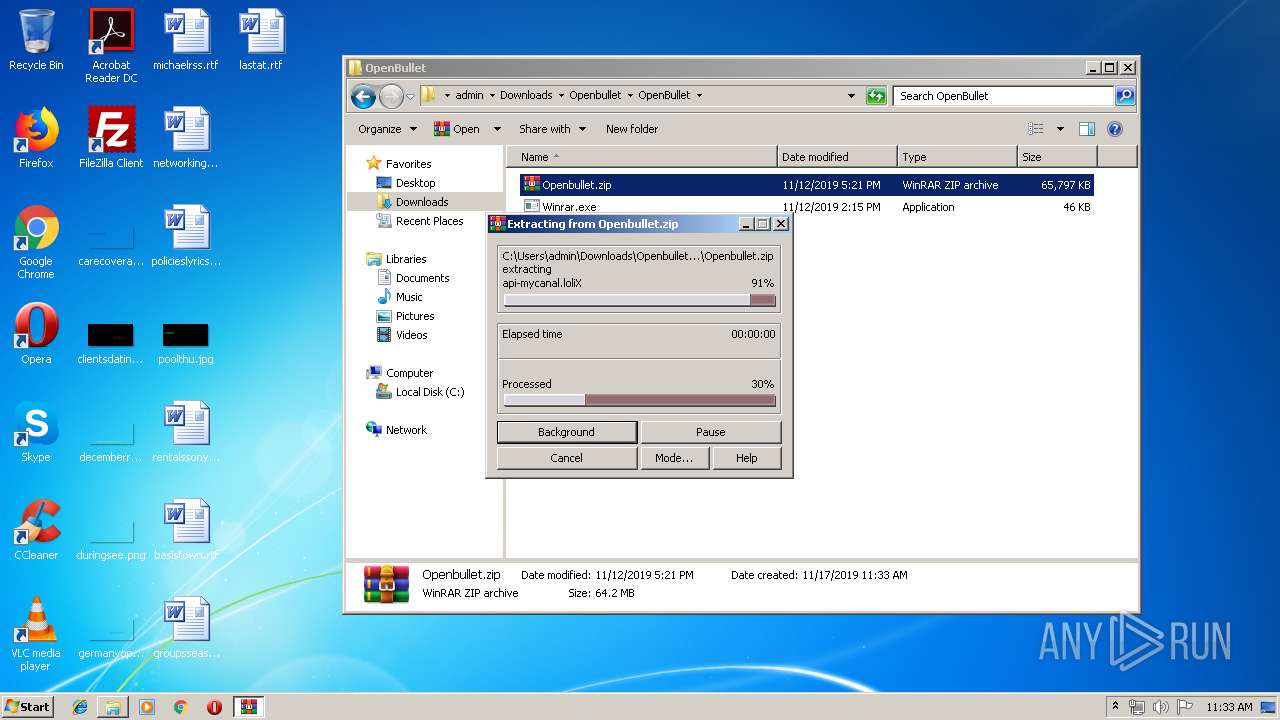Open Windows Explorer taskbar icon
The image size is (1280, 720).
click(x=113, y=707)
